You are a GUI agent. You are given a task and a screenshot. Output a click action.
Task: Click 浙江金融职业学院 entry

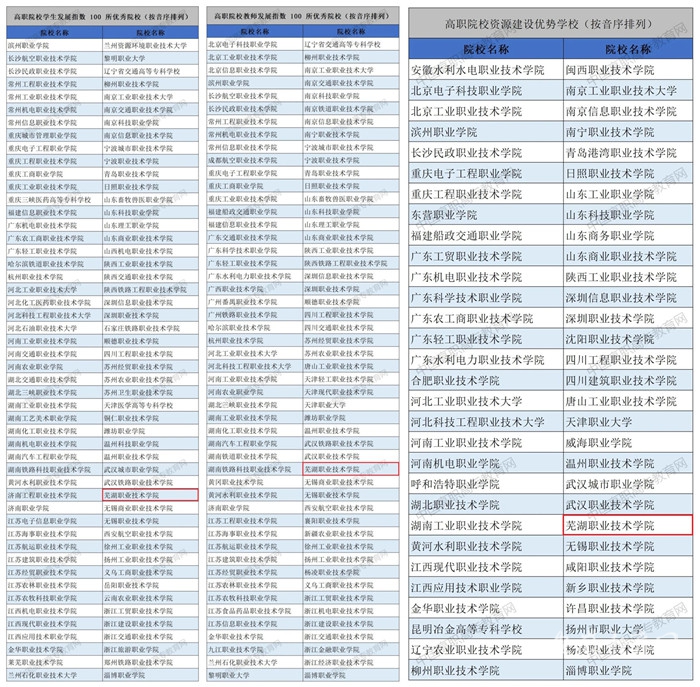click(x=351, y=650)
